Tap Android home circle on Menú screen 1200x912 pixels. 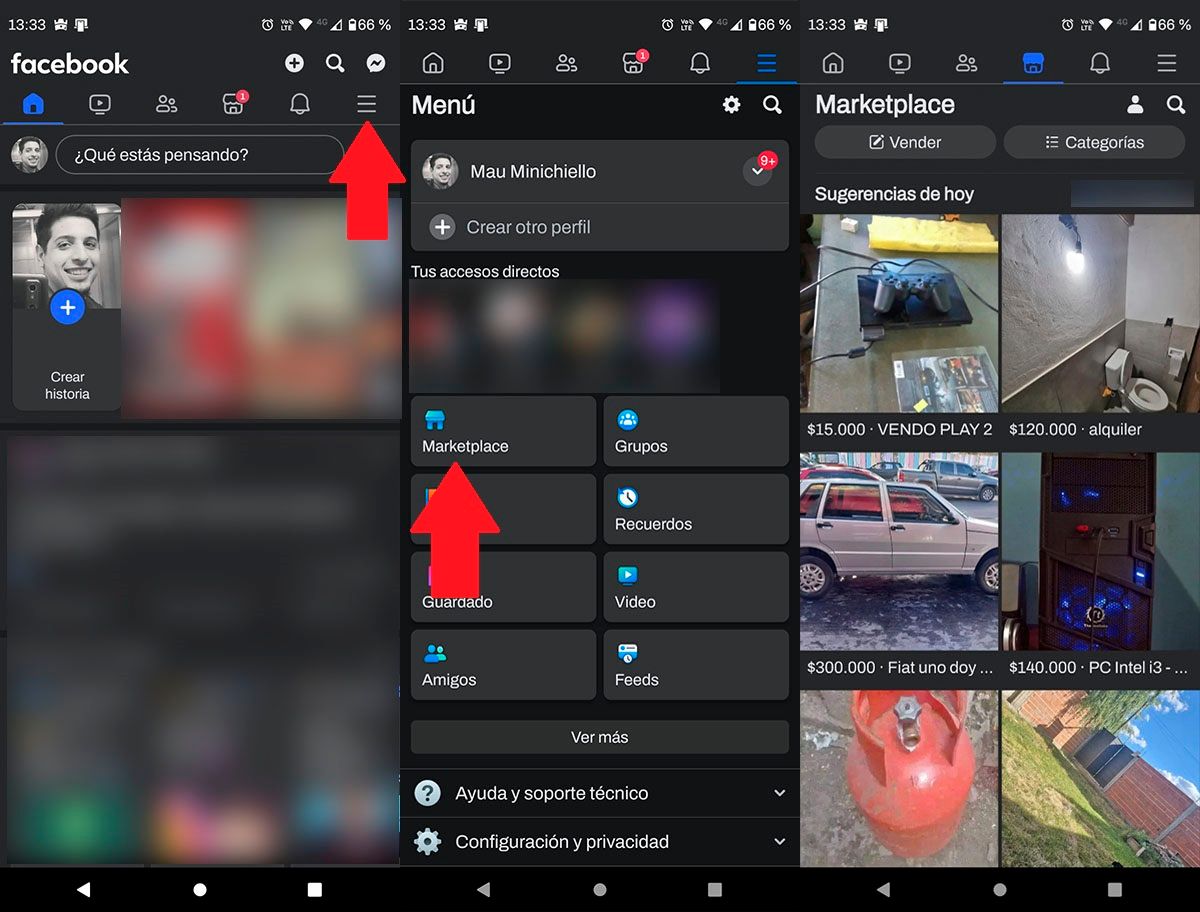tap(600, 889)
